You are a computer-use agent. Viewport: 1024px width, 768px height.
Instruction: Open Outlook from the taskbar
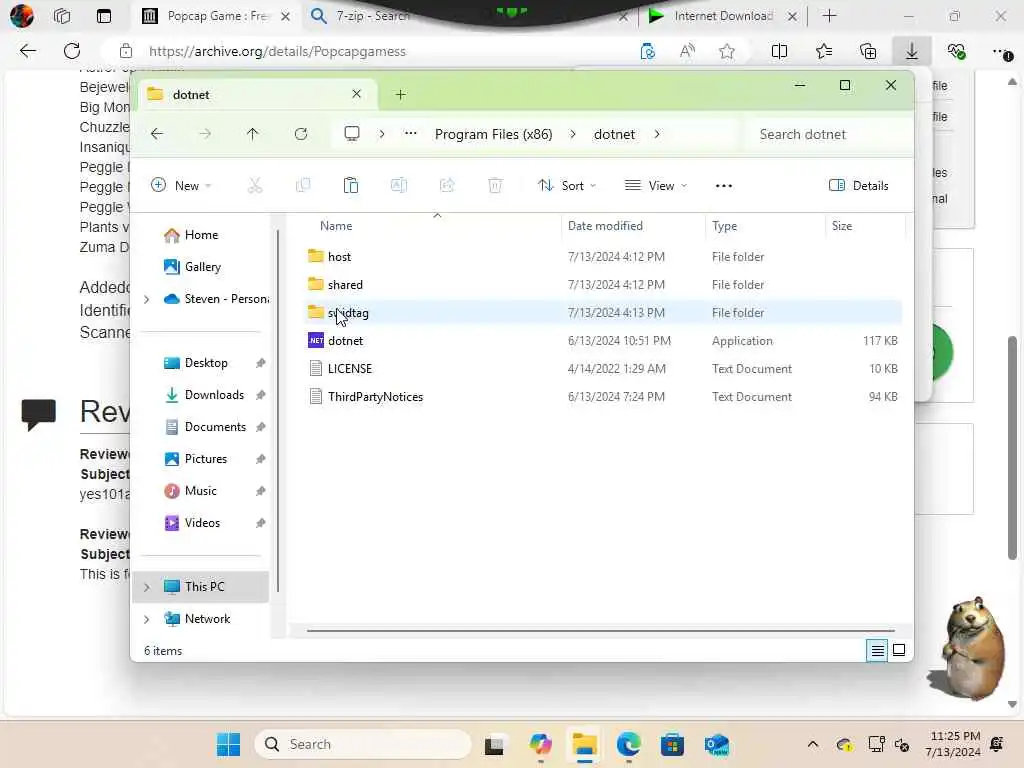pyautogui.click(x=716, y=744)
